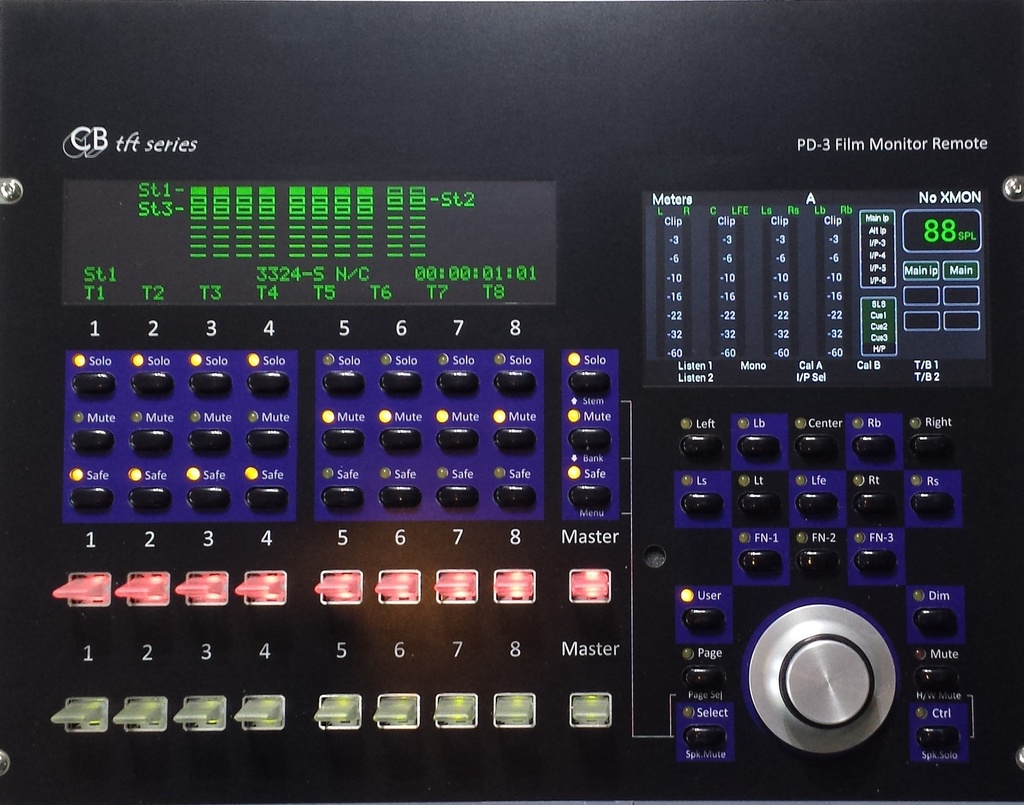The image size is (1024, 805).
Task: Tap the green Main ip screen button
Action: pyautogui.click(x=921, y=270)
